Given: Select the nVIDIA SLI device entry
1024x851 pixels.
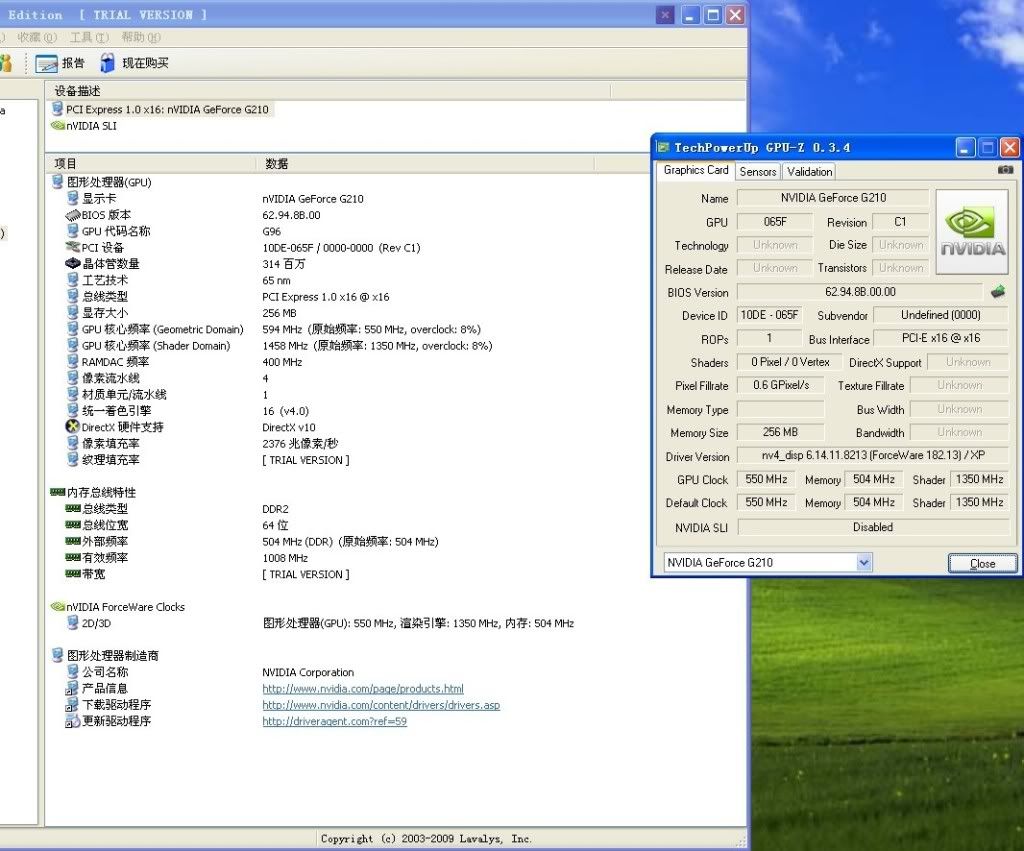Looking at the screenshot, I should [x=90, y=126].
